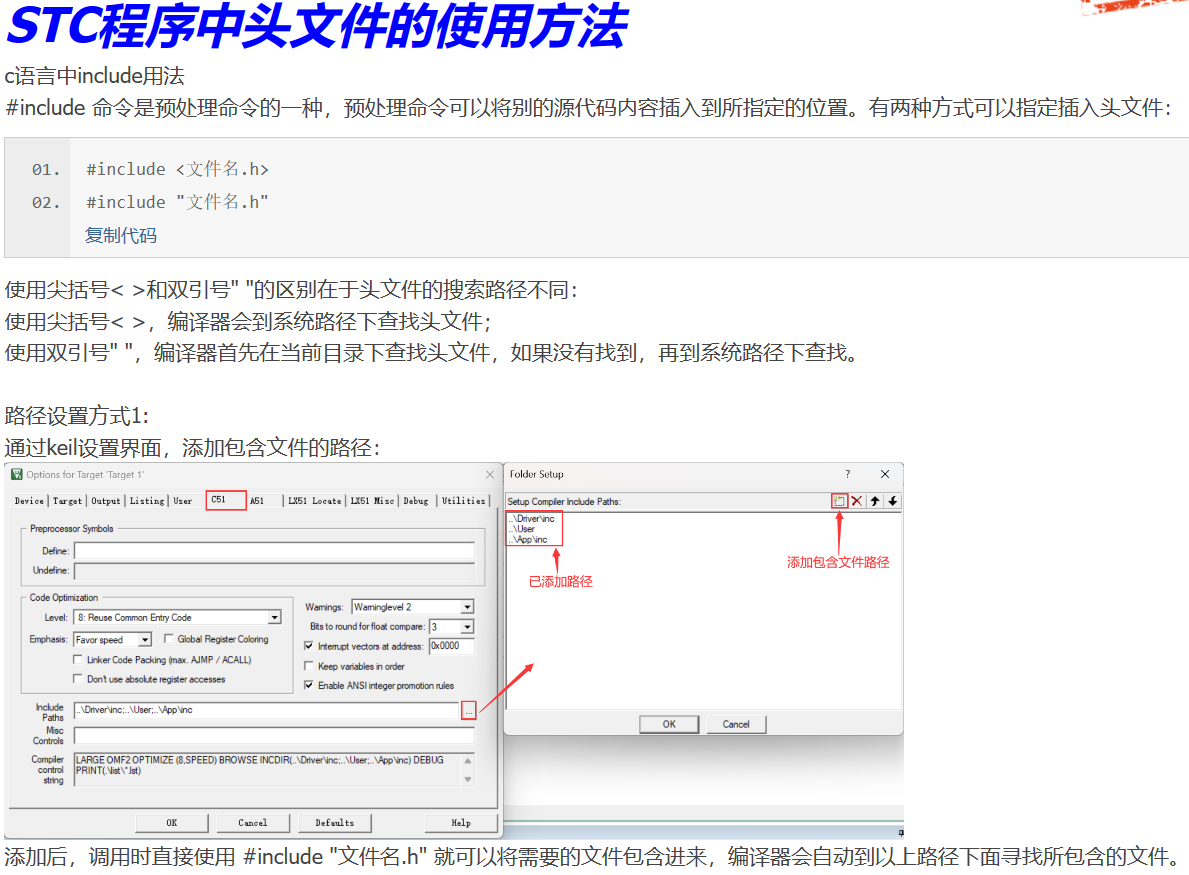Toggle Don't use absolute register accesses
The image size is (1189, 875).
77,679
